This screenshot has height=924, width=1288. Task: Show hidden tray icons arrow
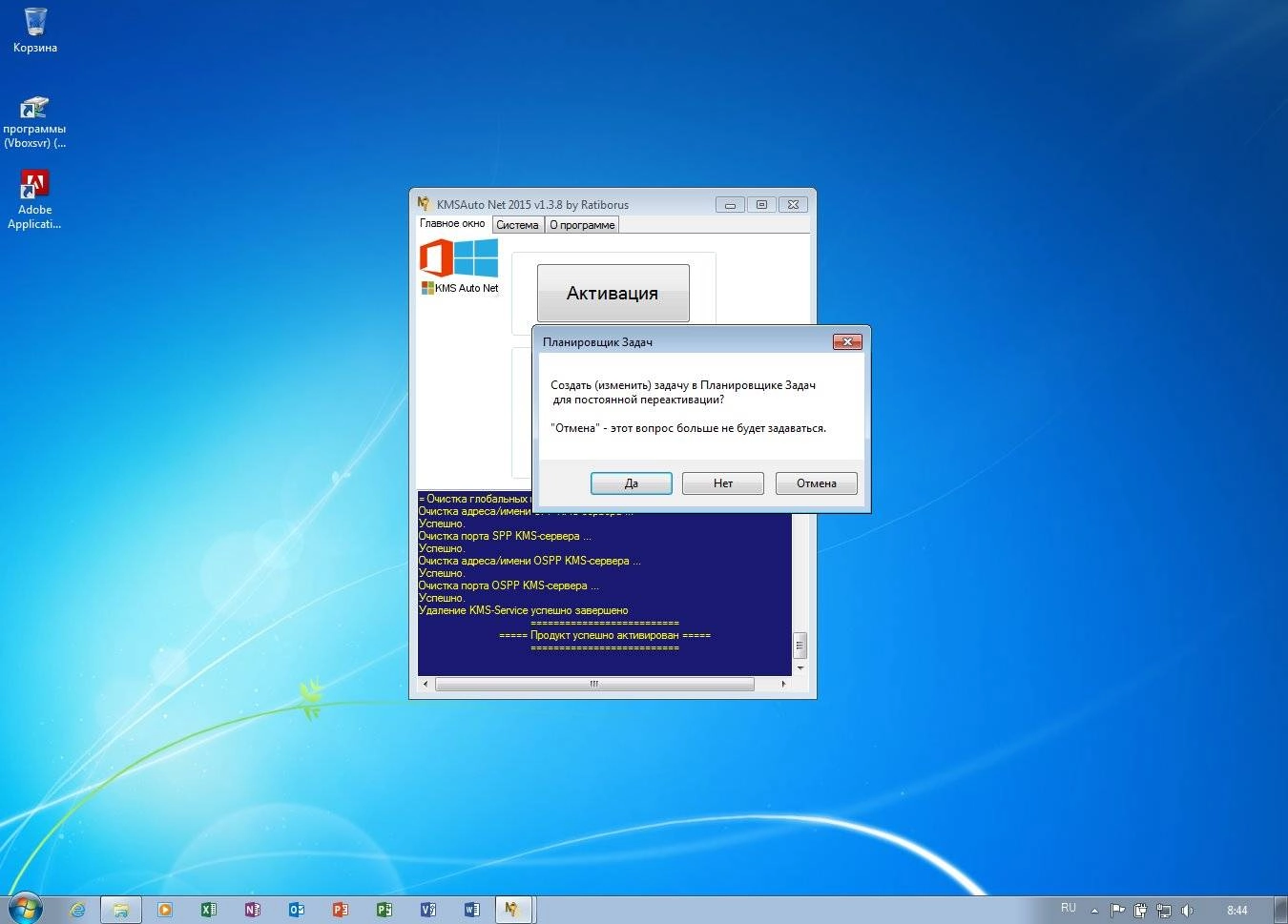coord(1094,911)
